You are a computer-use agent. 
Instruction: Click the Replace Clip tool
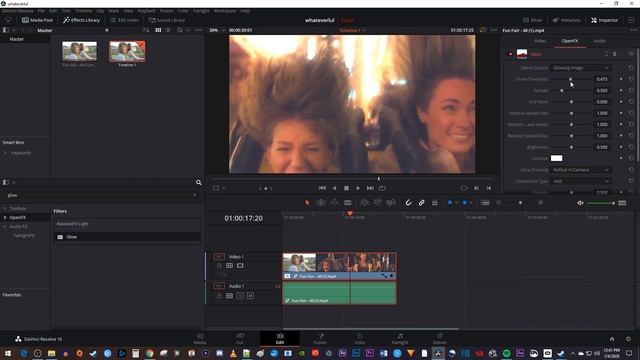coord(391,202)
